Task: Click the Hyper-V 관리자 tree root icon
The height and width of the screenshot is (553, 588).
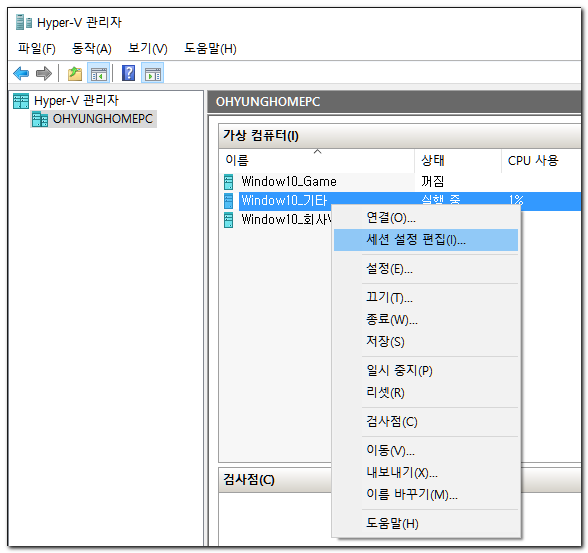Action: pos(21,101)
